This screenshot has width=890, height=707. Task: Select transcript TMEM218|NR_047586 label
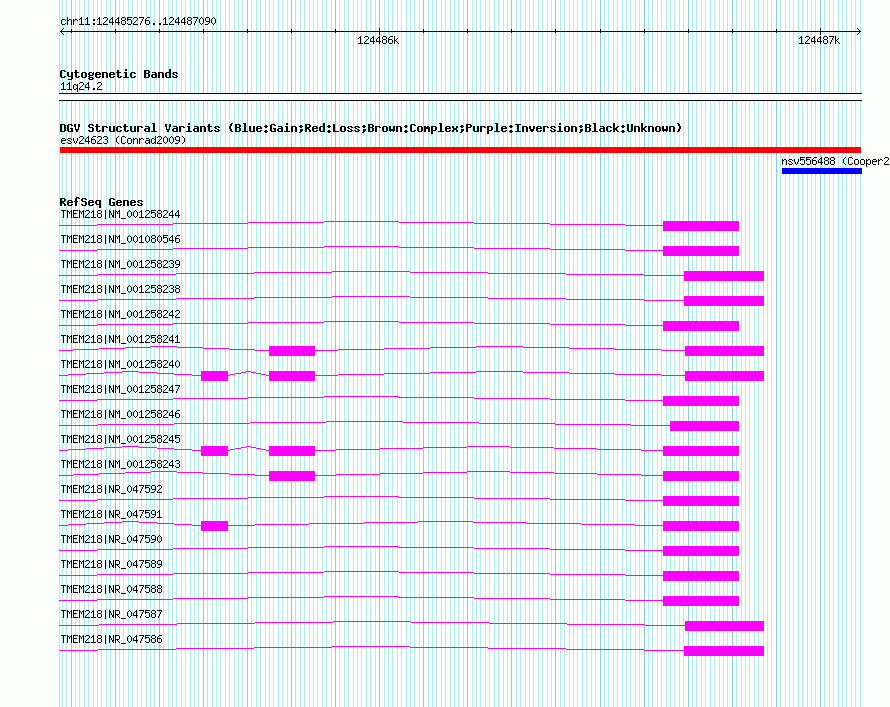(x=111, y=639)
